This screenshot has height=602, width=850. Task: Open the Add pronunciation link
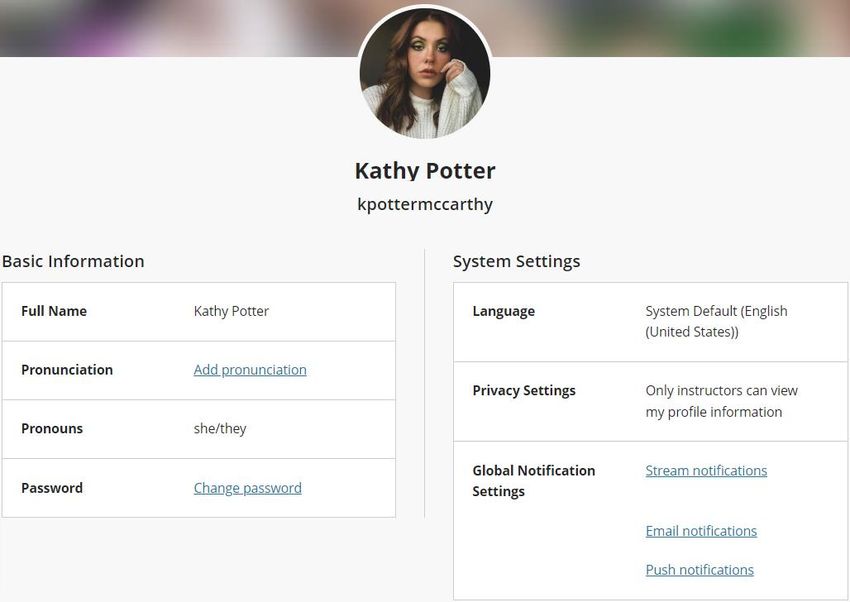click(x=250, y=370)
